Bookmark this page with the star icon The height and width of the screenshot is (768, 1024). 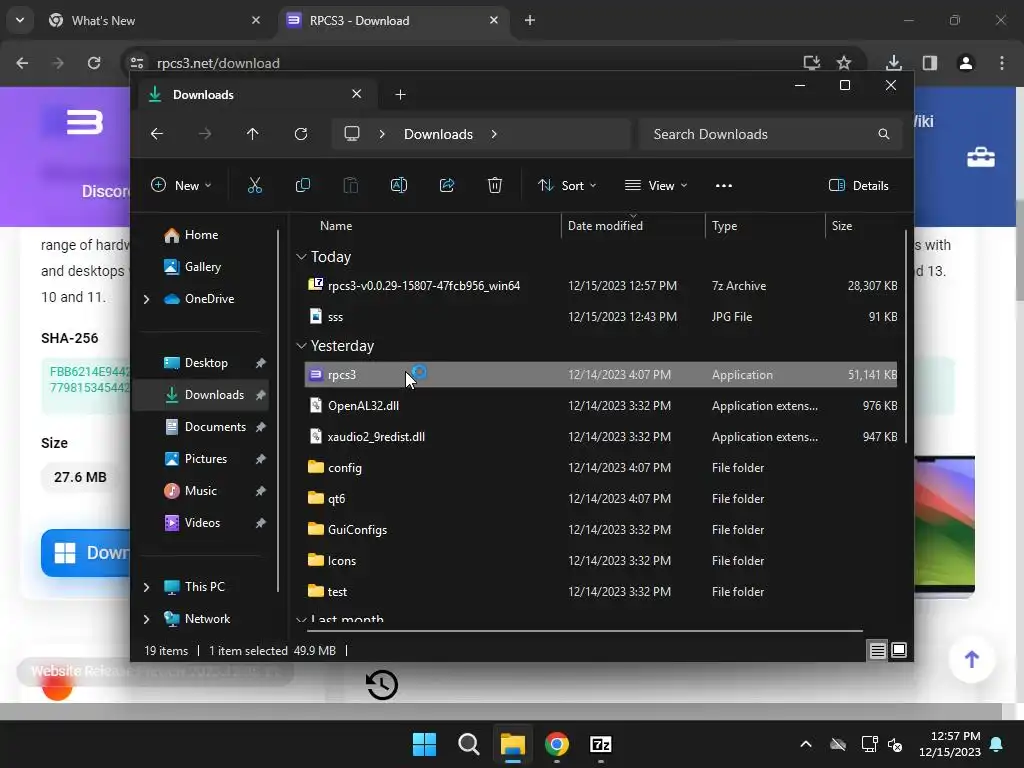[844, 63]
